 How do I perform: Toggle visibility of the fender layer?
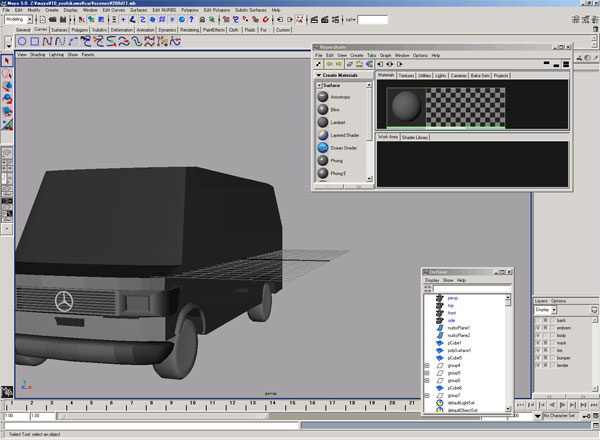tap(538, 365)
